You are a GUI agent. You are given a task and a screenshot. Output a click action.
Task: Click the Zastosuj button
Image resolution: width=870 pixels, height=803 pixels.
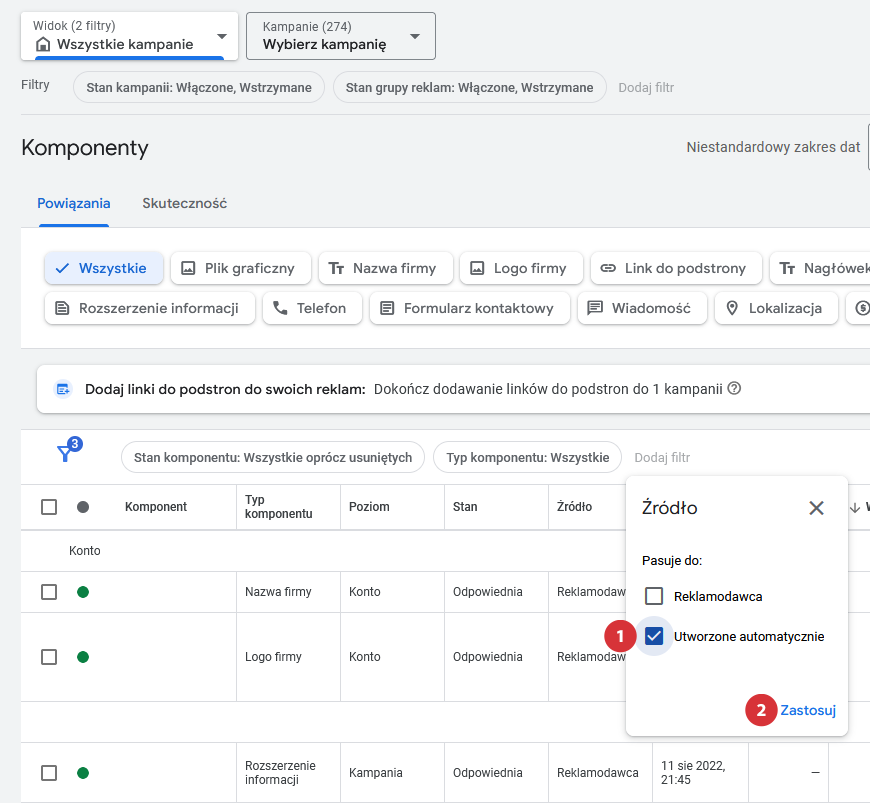click(x=808, y=710)
